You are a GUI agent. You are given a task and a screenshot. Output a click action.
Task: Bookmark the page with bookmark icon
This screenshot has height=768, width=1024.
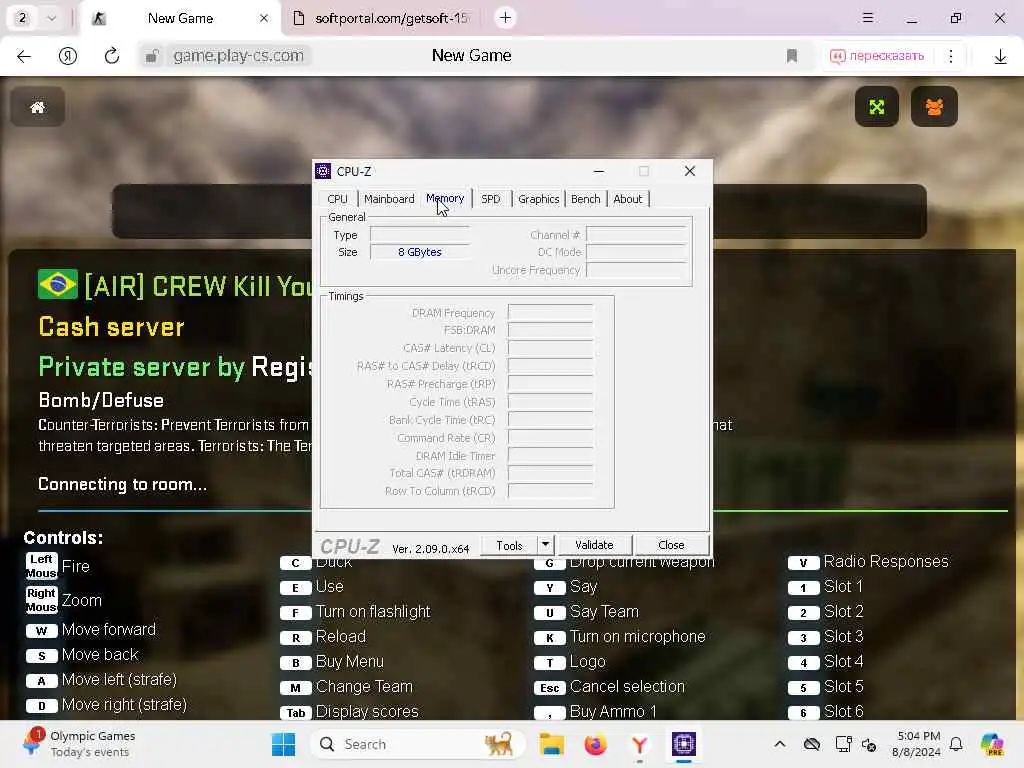pos(792,56)
